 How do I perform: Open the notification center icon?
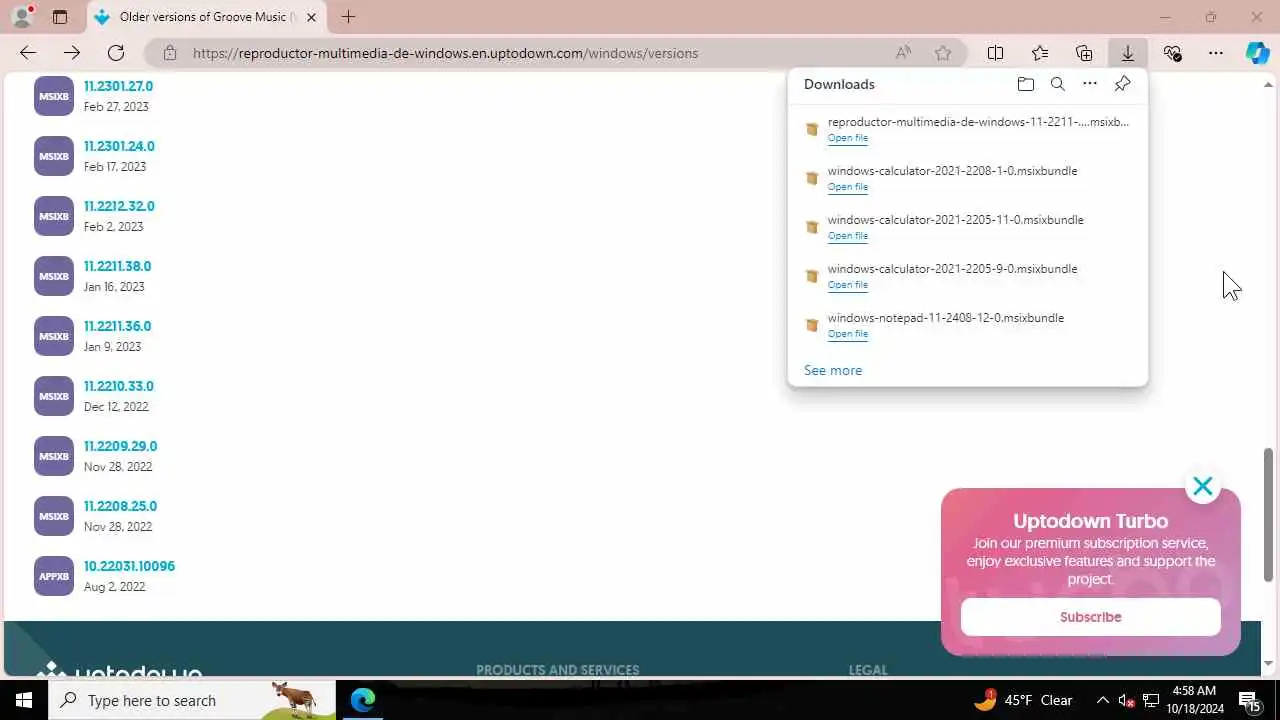click(1250, 700)
